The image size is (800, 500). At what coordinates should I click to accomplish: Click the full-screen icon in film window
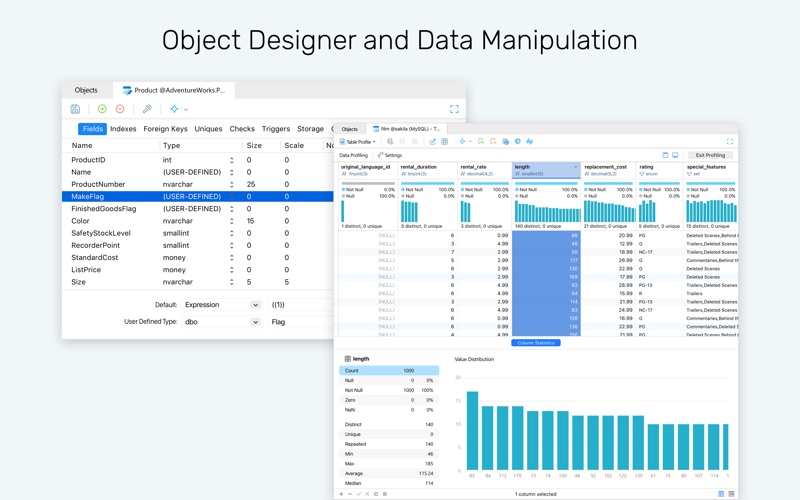point(730,141)
